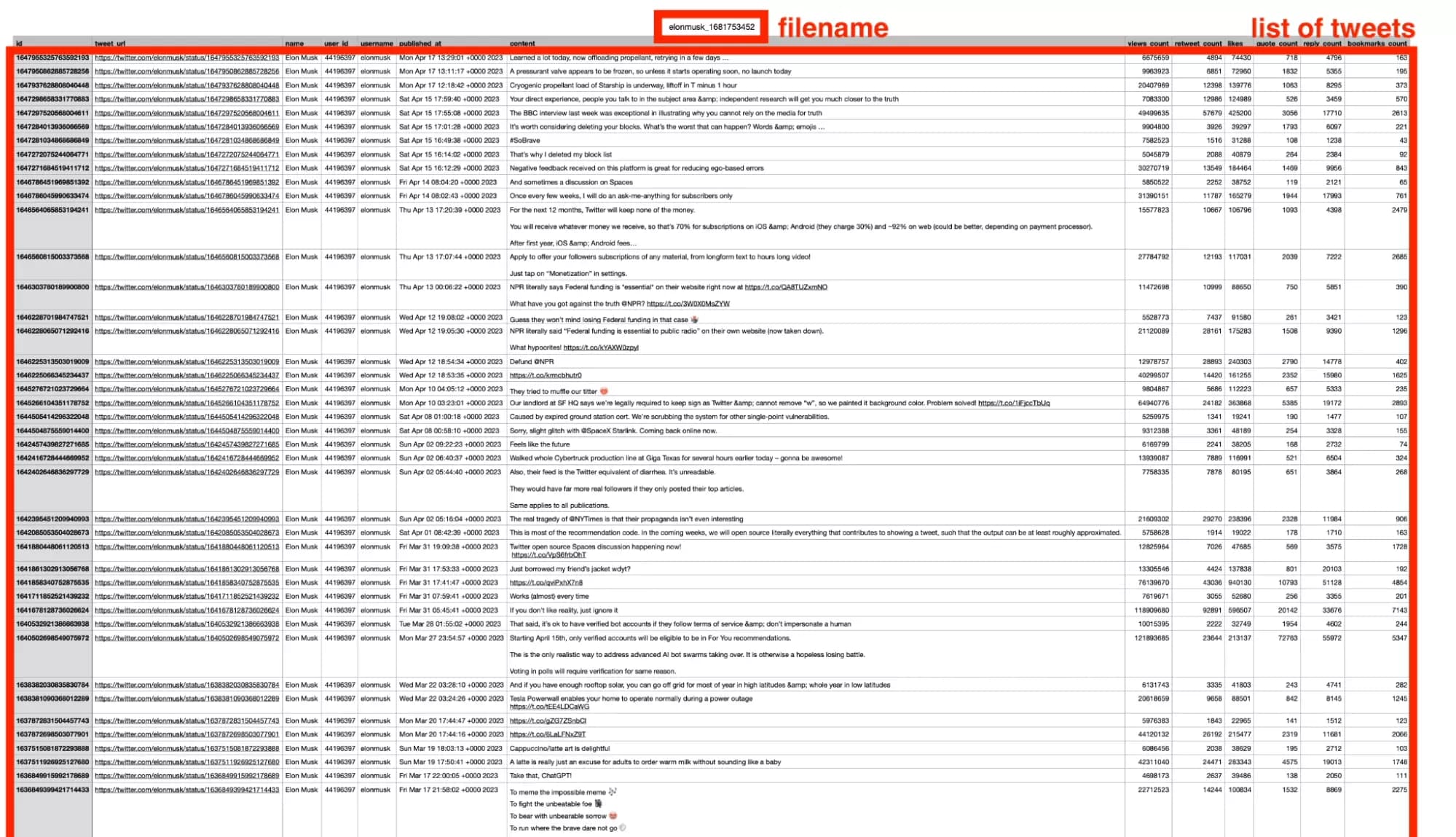This screenshot has height=837, width=1456.
Task: Click the tweet_url column header
Action: click(x=109, y=43)
